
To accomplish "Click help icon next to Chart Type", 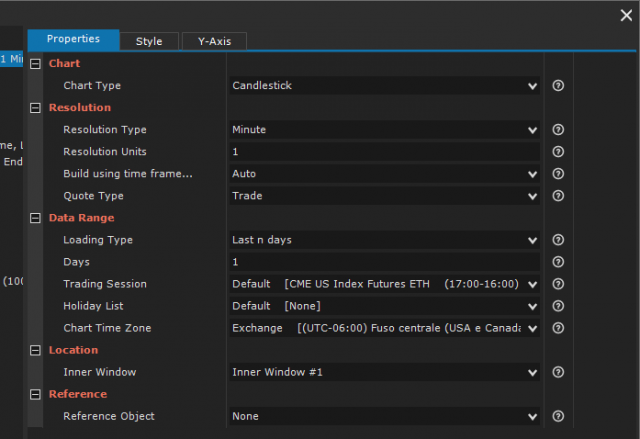I will point(558,86).
